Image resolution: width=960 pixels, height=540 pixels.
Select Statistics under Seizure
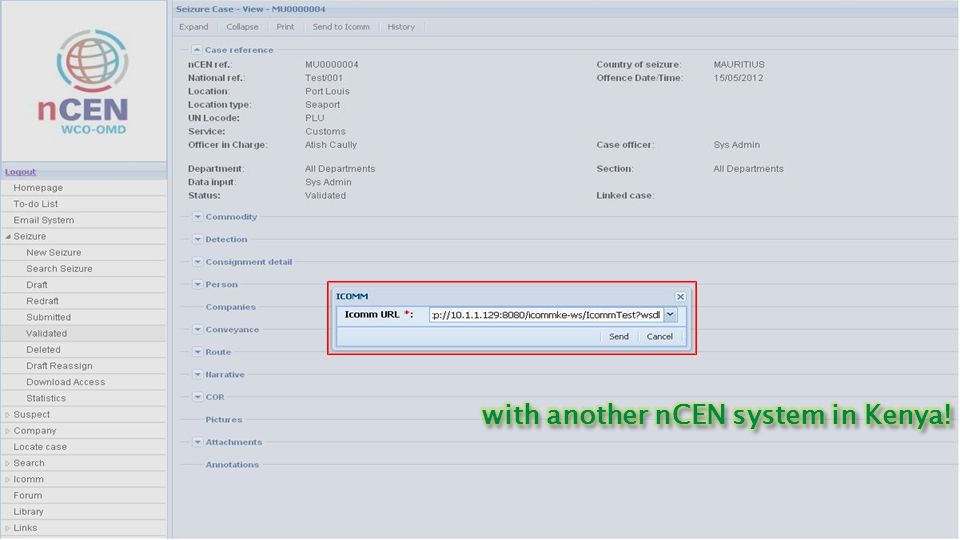click(46, 399)
